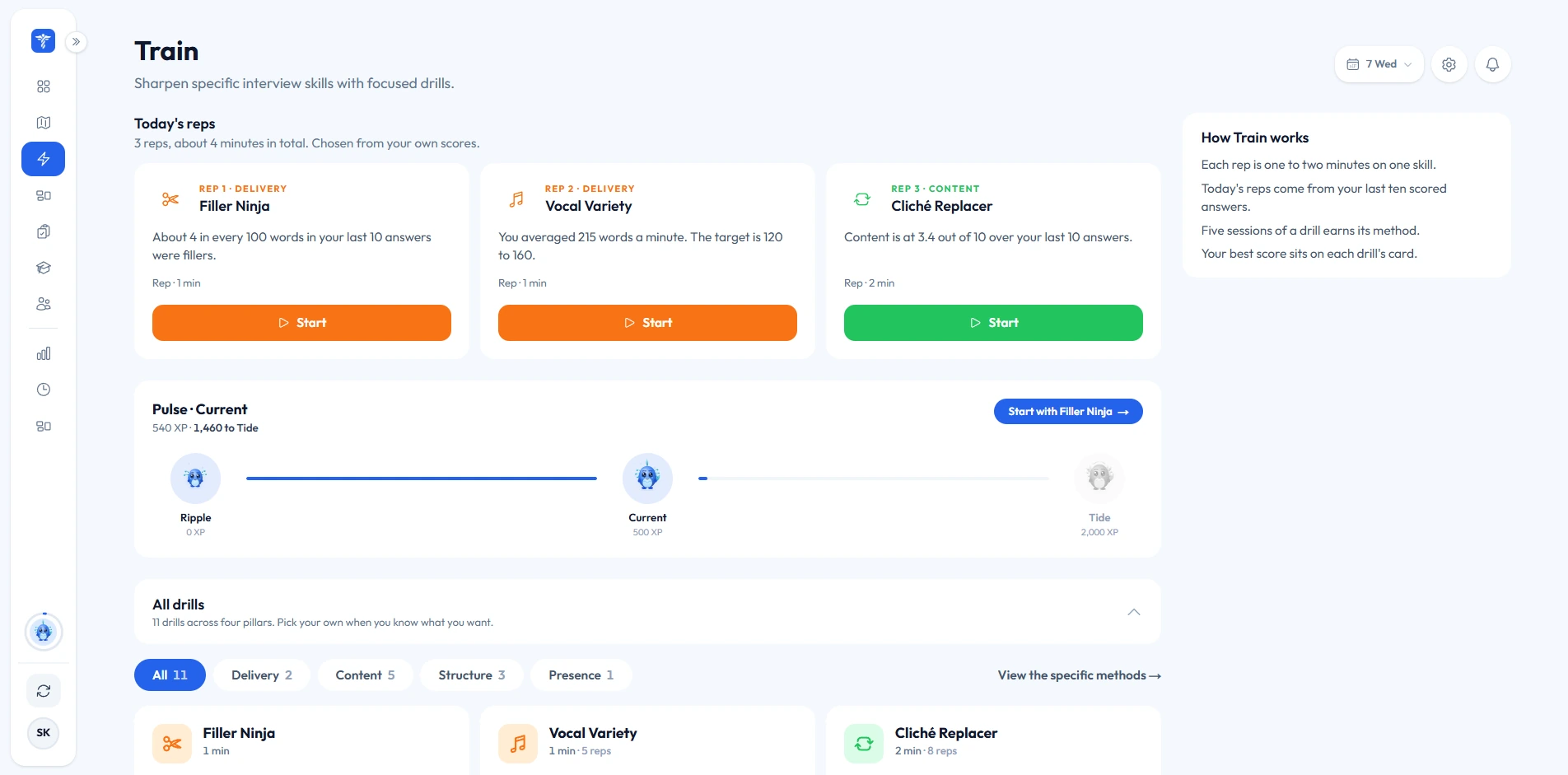Click the sync refresh icon in the sidebar
1568x775 pixels.
click(44, 691)
